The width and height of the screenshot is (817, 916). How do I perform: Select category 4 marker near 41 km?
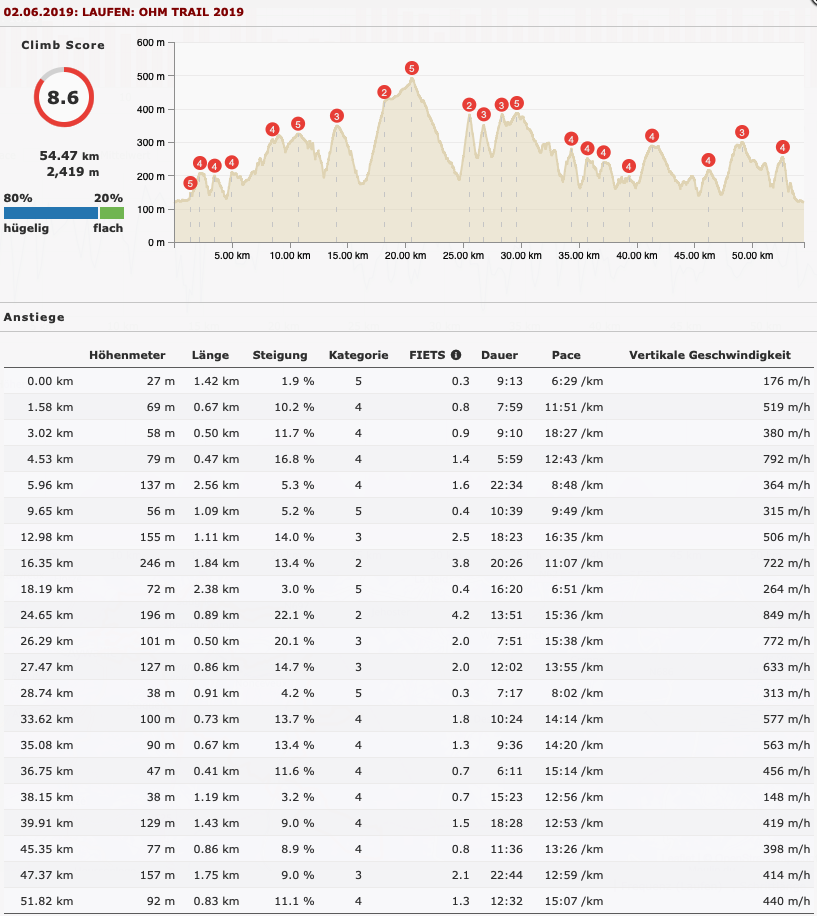[652, 136]
